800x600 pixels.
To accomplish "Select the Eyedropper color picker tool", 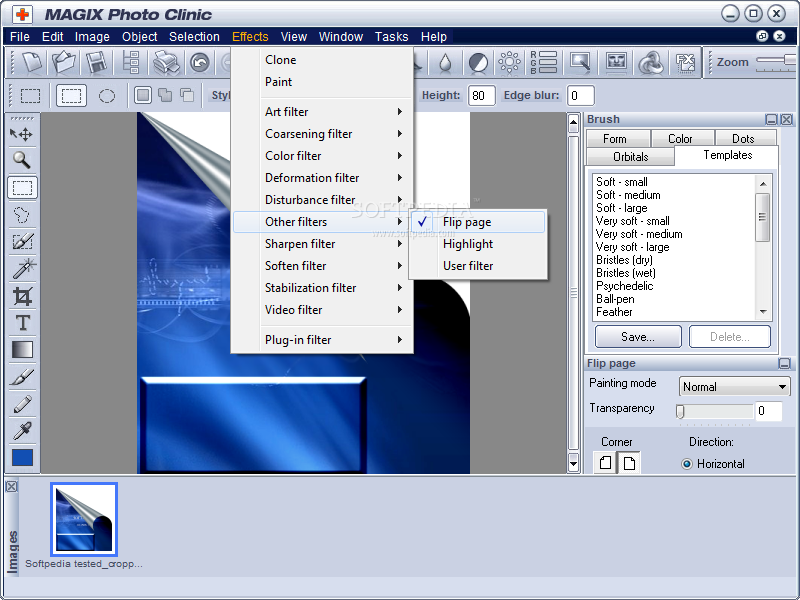I will 21,431.
